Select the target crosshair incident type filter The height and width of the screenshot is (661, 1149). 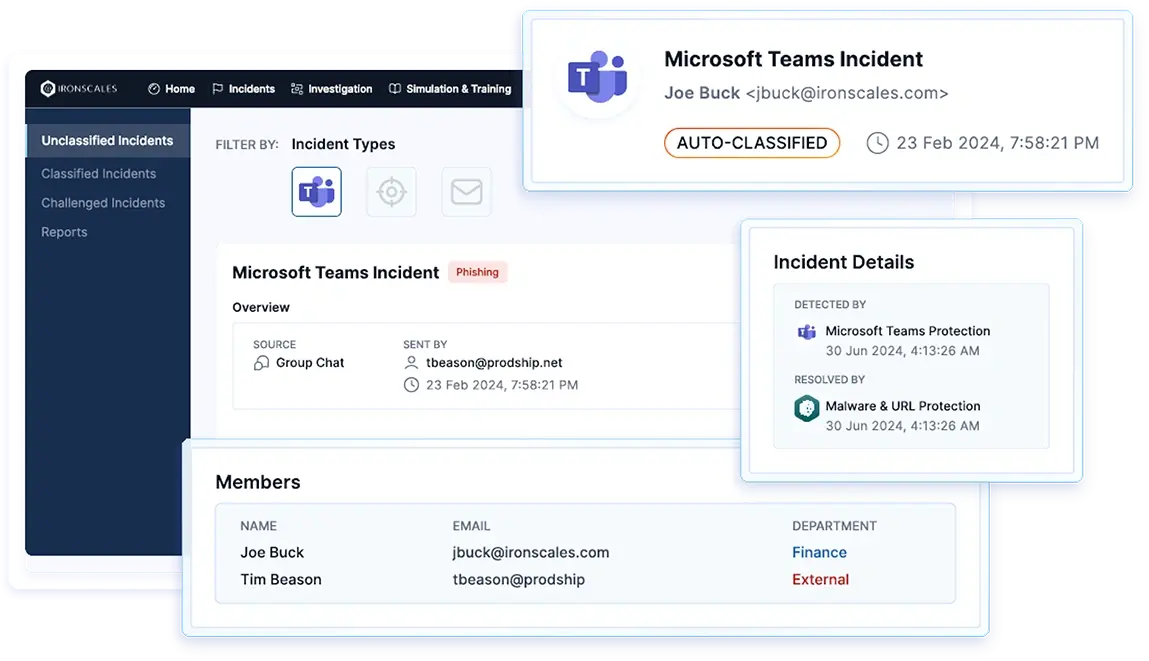click(x=391, y=191)
